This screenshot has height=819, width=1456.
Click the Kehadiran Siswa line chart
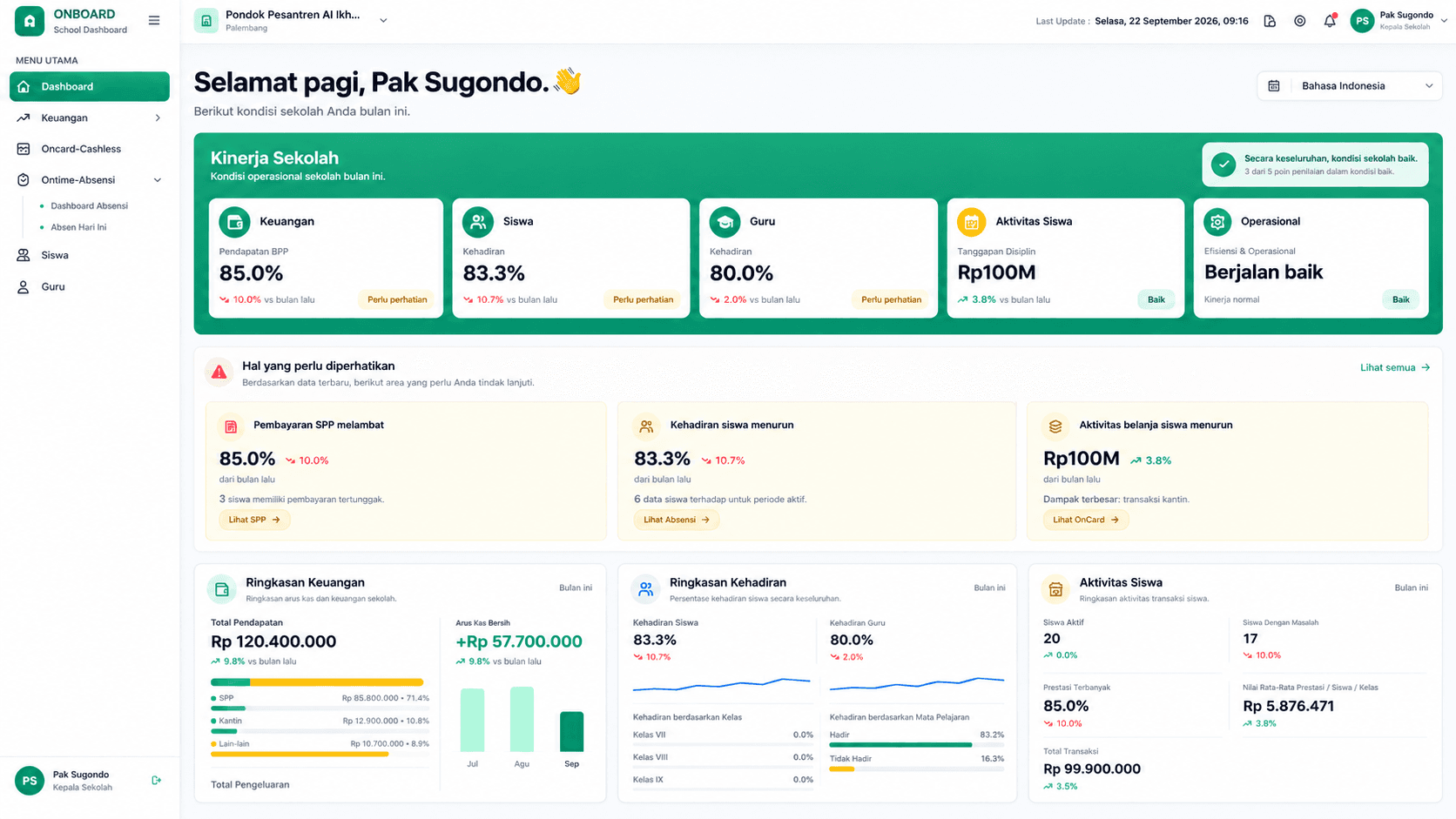(x=722, y=685)
